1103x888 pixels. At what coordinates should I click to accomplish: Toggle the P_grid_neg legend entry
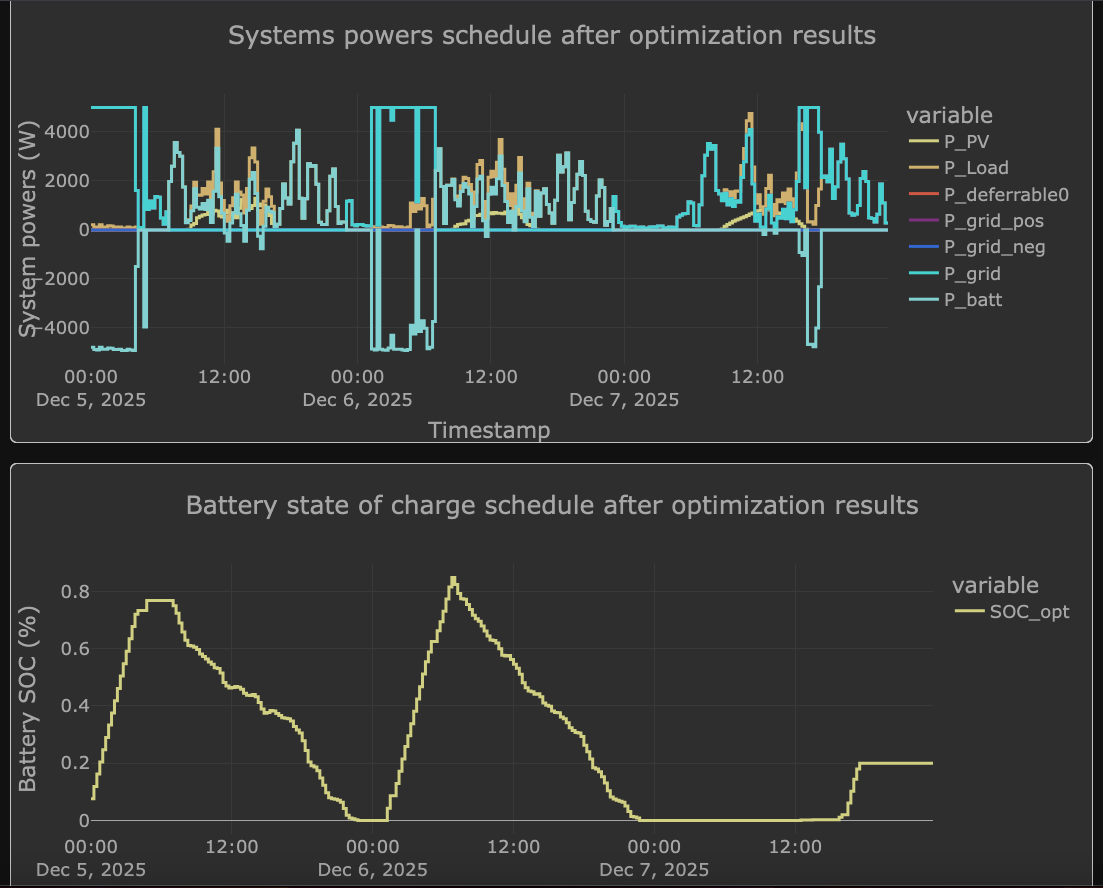(977, 247)
